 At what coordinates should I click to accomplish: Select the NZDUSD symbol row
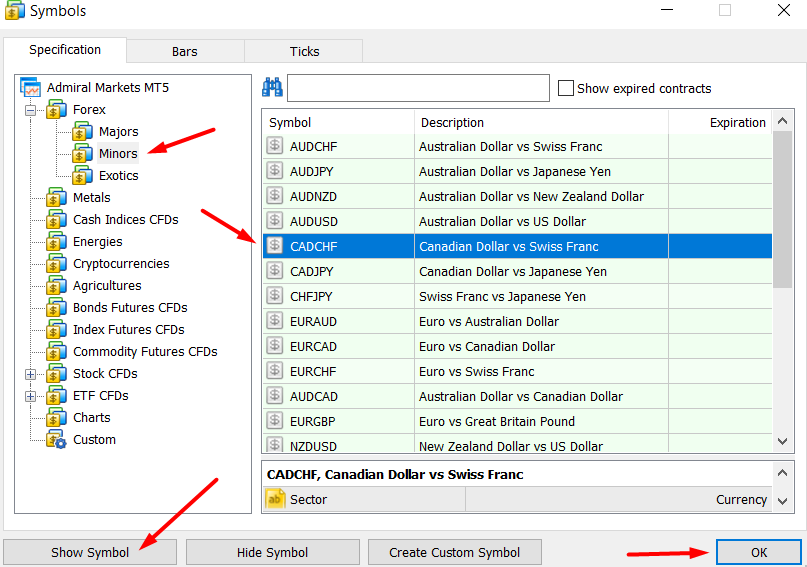(x=517, y=444)
